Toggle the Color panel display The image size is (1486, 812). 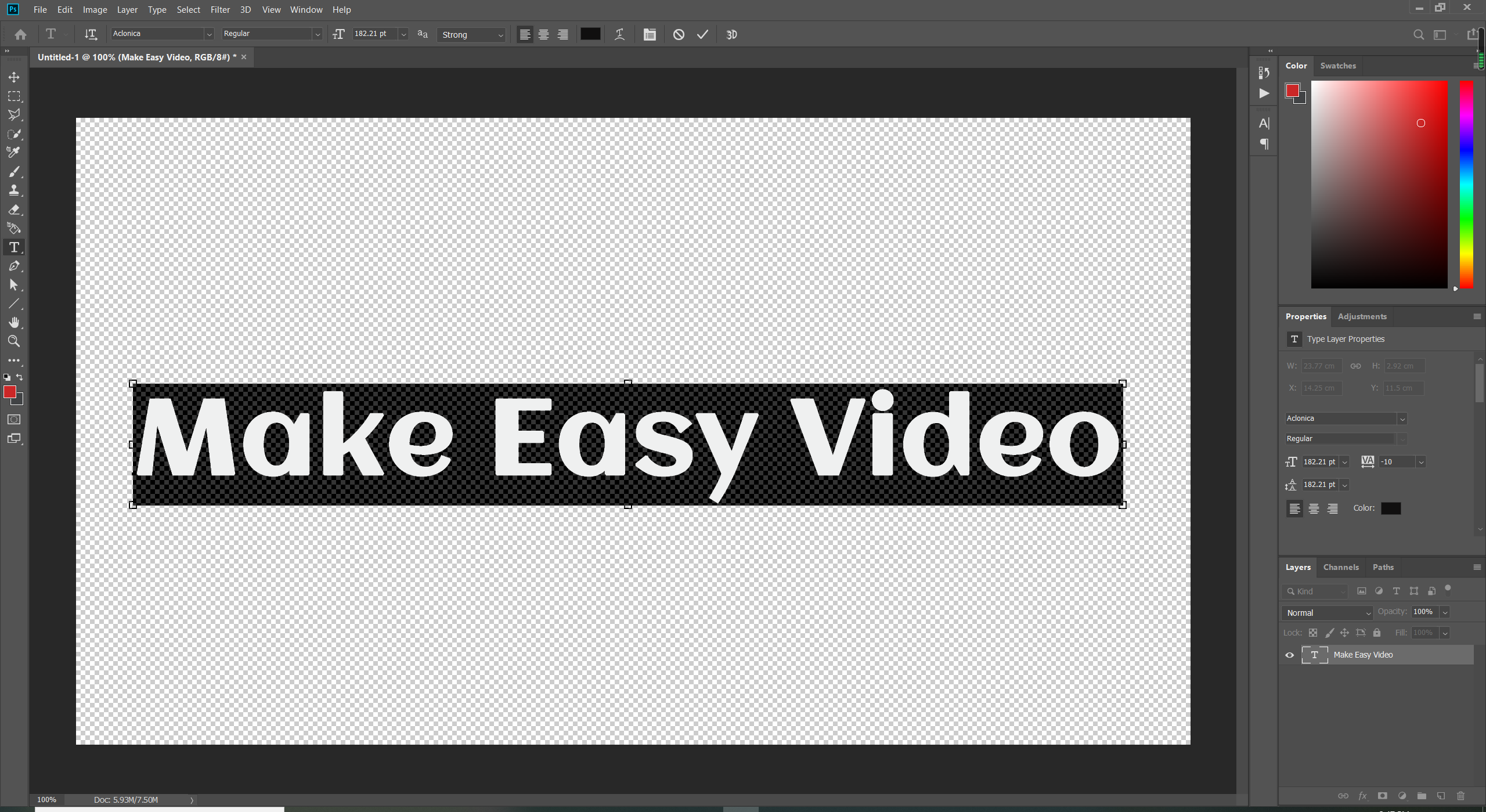(x=1297, y=65)
